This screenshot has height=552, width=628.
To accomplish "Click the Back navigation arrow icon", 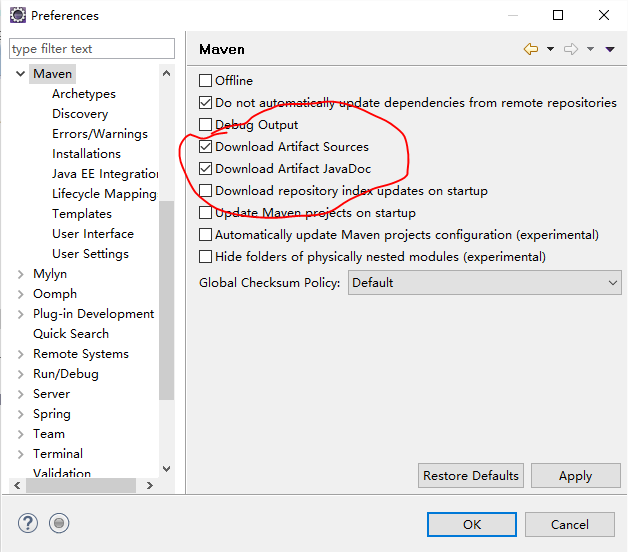I will coord(531,49).
